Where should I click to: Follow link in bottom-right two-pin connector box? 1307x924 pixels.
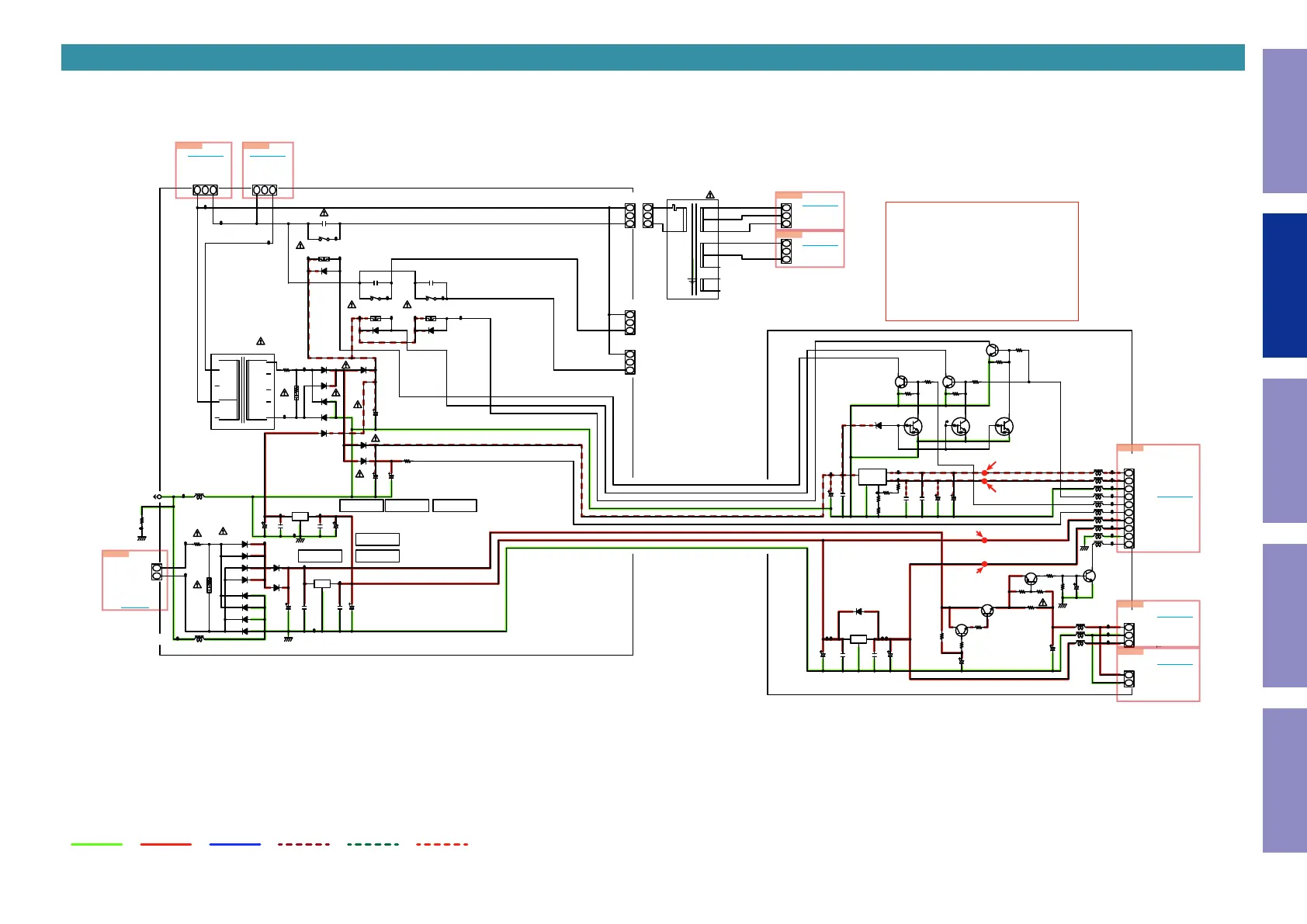(1174, 664)
